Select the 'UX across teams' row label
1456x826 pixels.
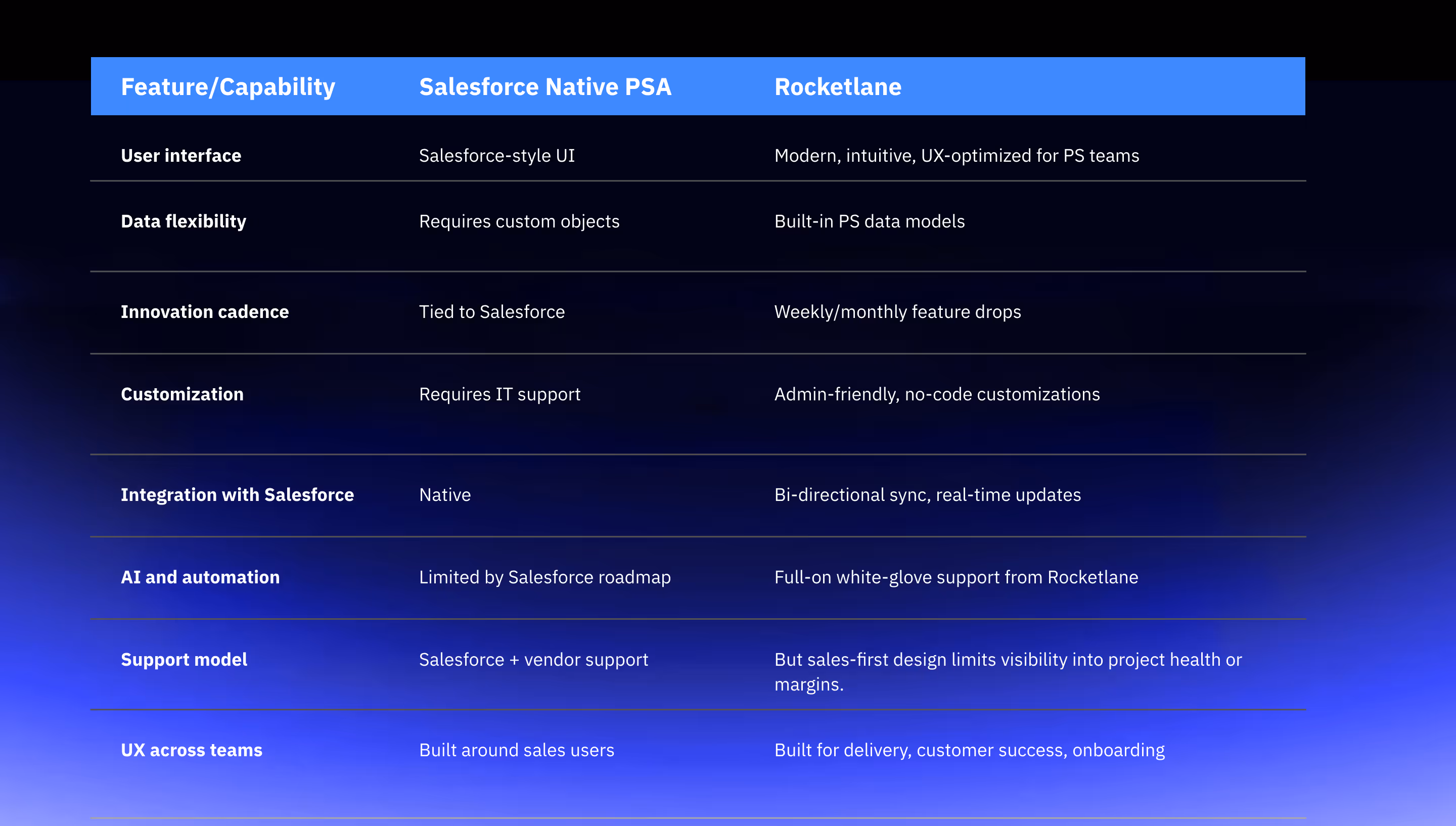[x=191, y=750]
